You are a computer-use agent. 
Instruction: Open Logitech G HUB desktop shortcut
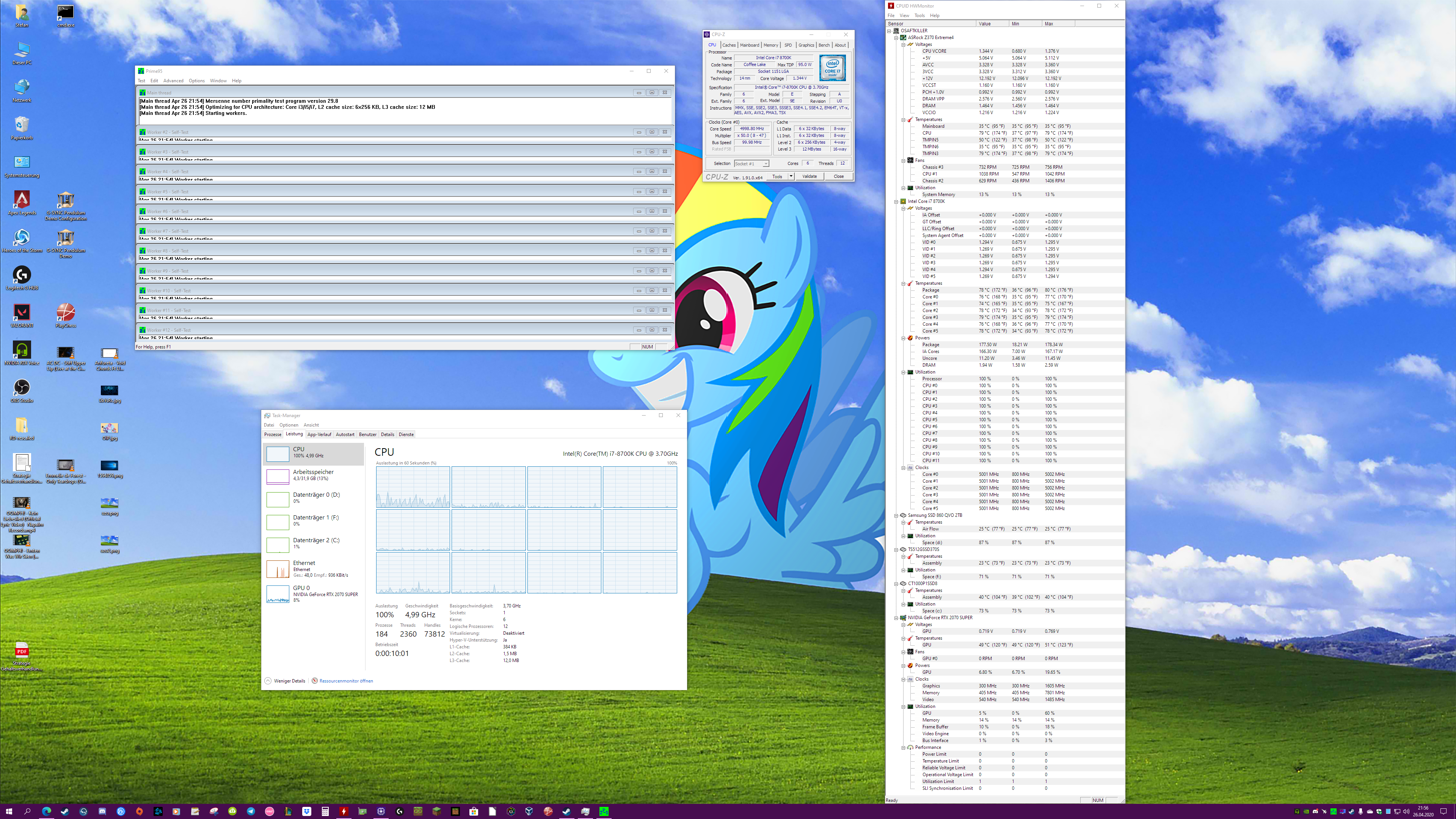coord(22,275)
